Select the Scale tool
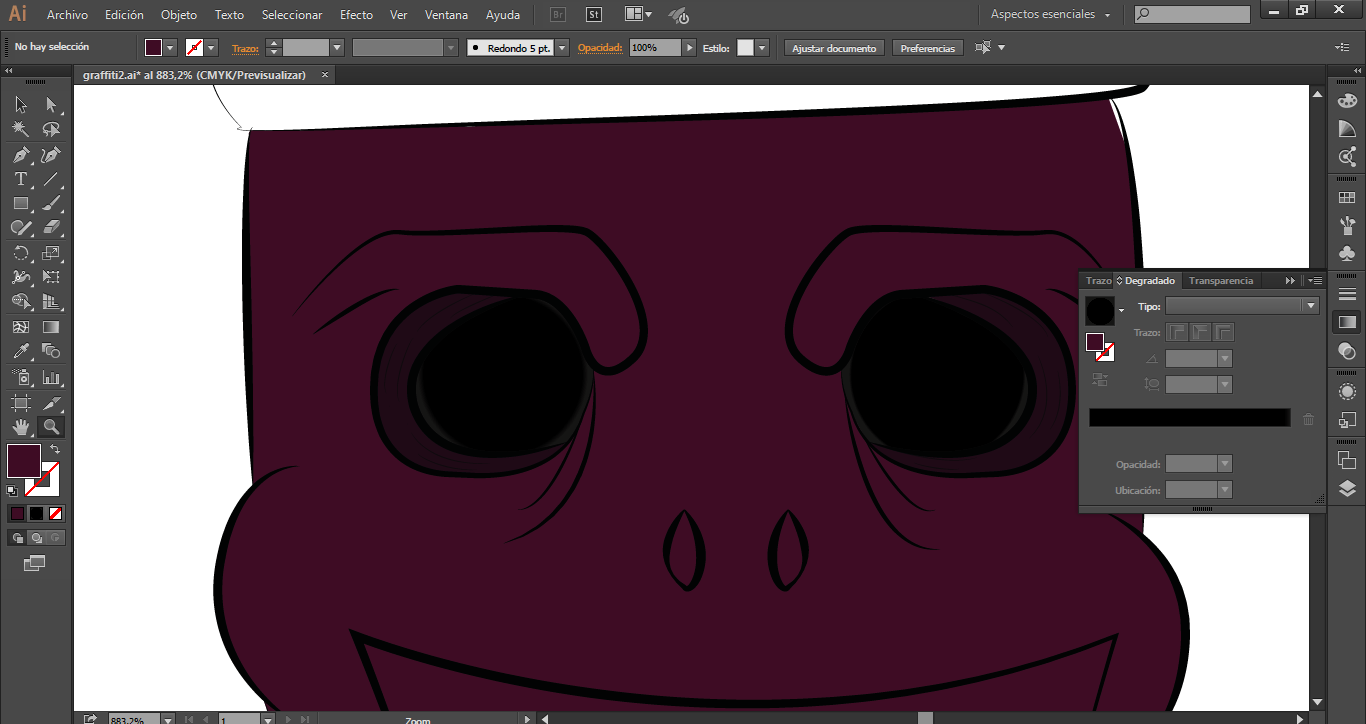 point(51,253)
